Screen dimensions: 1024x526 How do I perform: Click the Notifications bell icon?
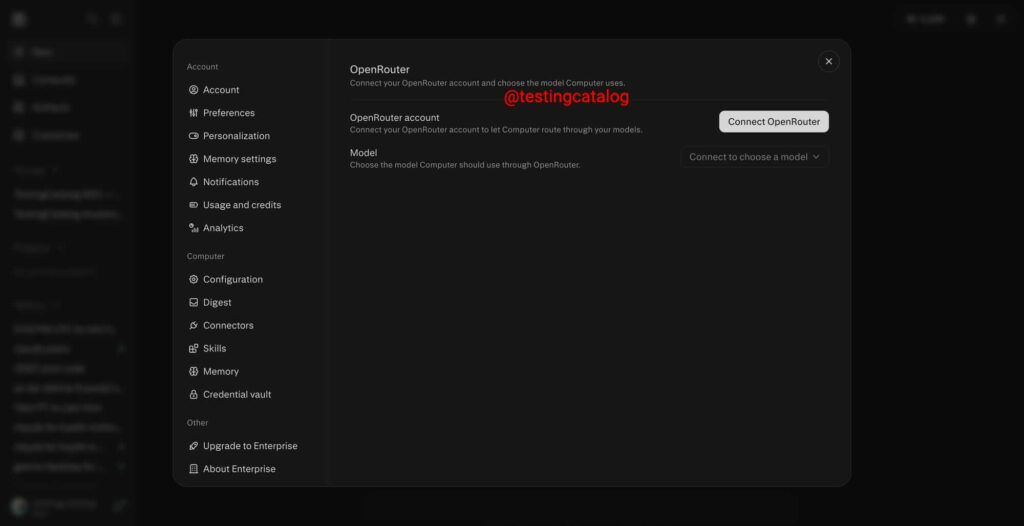coord(193,182)
